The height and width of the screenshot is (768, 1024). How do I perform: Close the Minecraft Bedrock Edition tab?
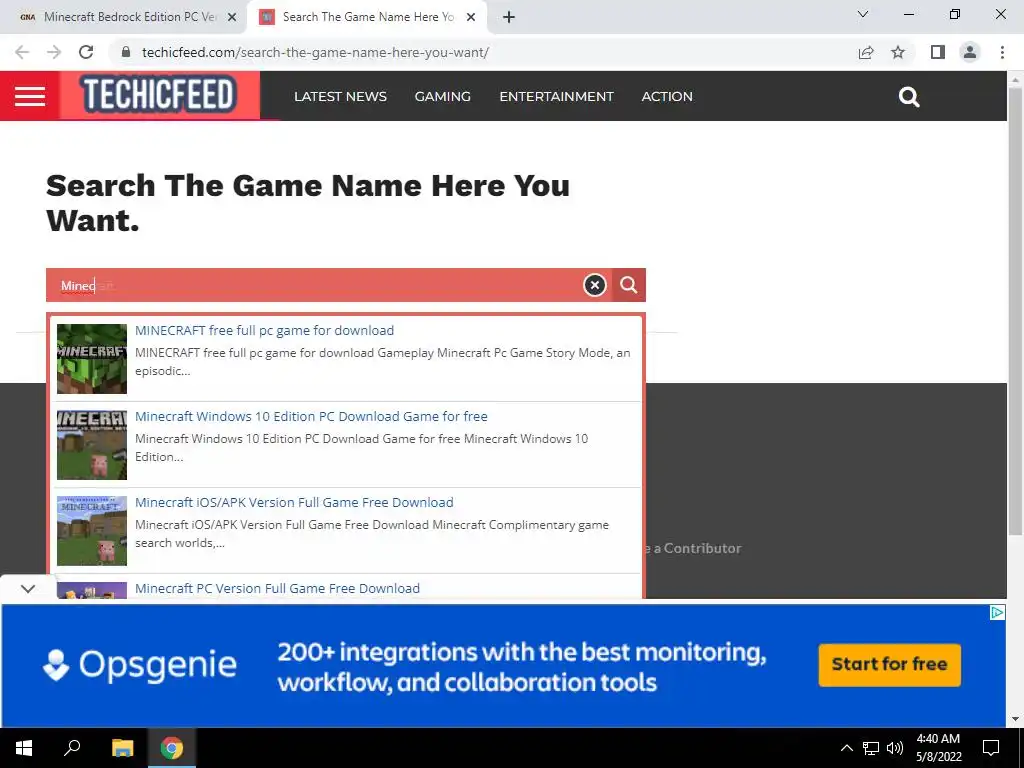(232, 17)
